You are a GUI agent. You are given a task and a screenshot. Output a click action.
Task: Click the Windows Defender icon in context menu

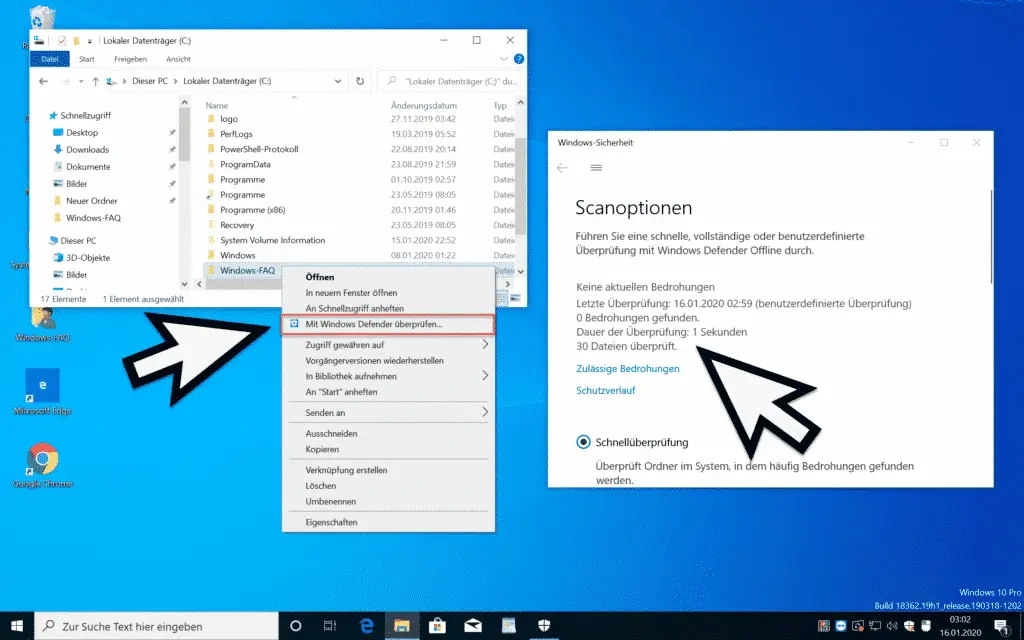[x=295, y=324]
